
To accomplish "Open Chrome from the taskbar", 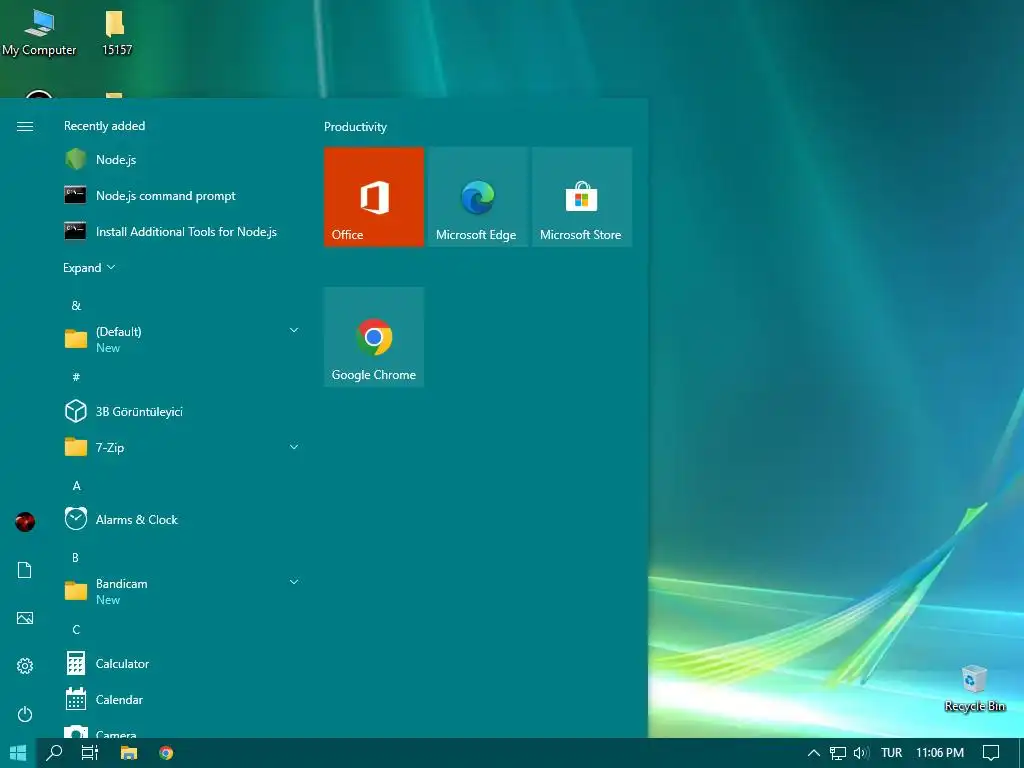I will point(166,753).
